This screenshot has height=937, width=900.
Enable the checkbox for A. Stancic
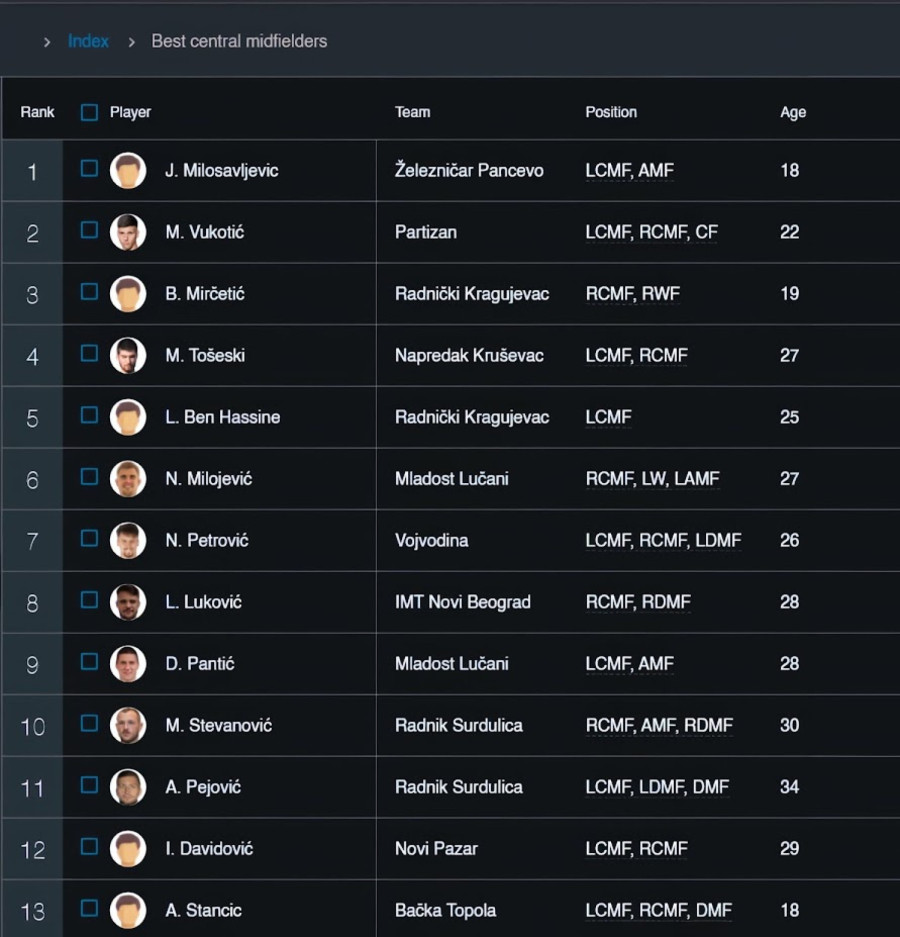point(89,909)
